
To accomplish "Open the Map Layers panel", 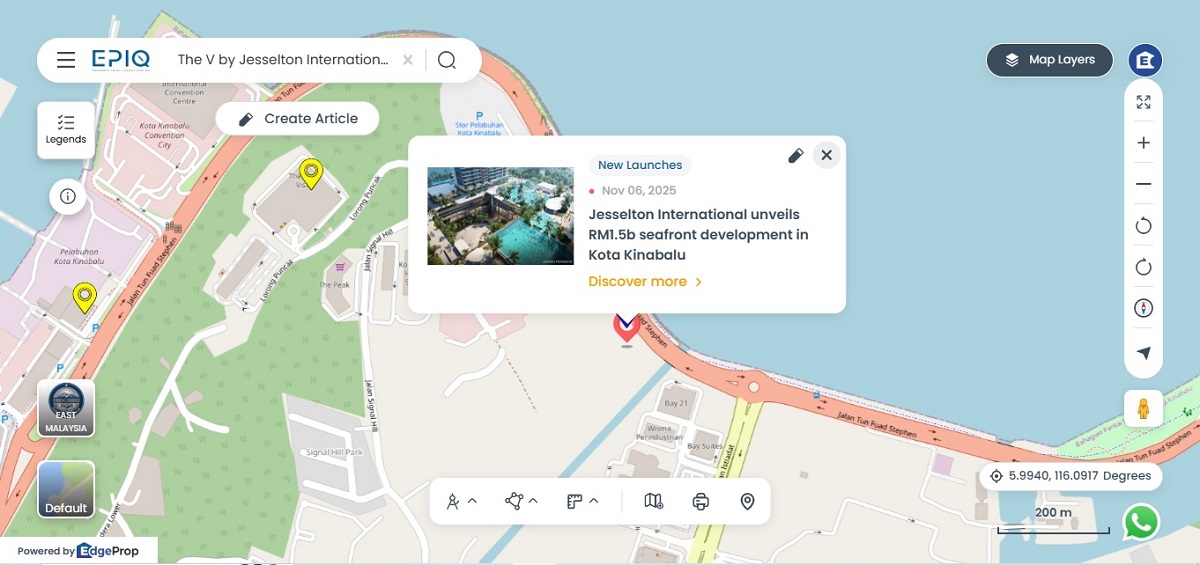I will click(x=1050, y=60).
